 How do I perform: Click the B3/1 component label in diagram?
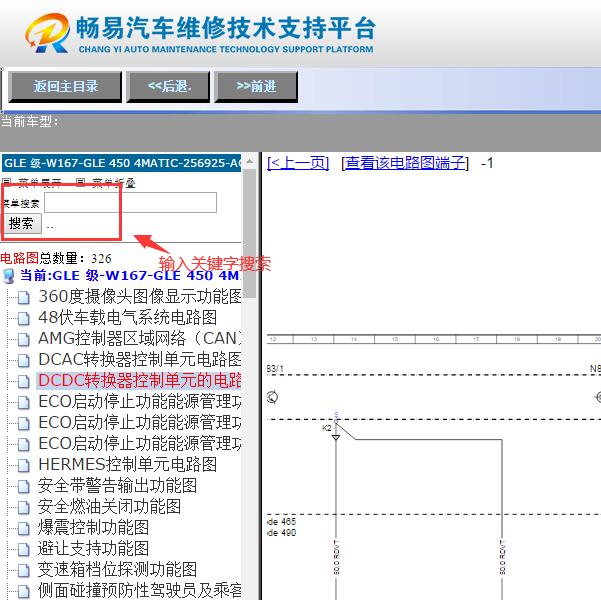point(275,369)
